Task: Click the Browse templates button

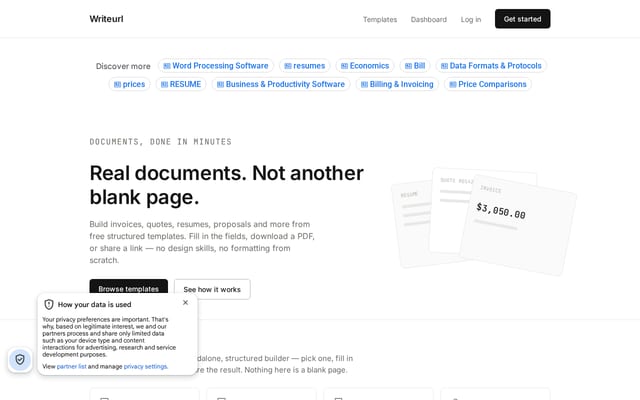Action: tap(129, 287)
